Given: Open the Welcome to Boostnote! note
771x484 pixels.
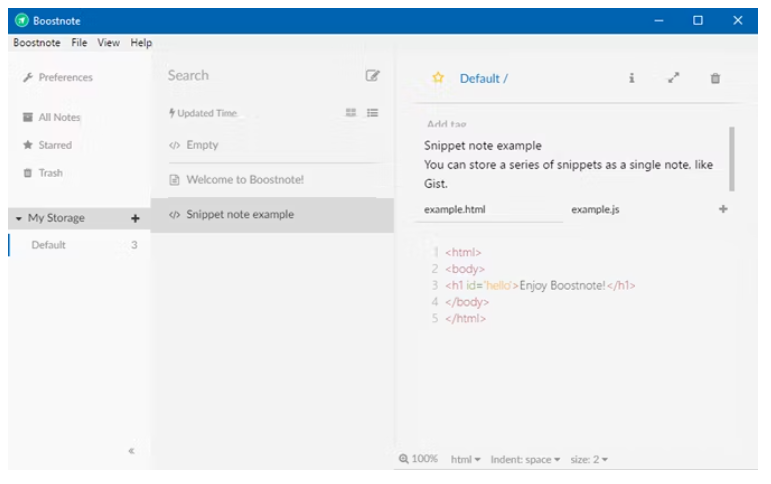Looking at the screenshot, I should pyautogui.click(x=273, y=180).
